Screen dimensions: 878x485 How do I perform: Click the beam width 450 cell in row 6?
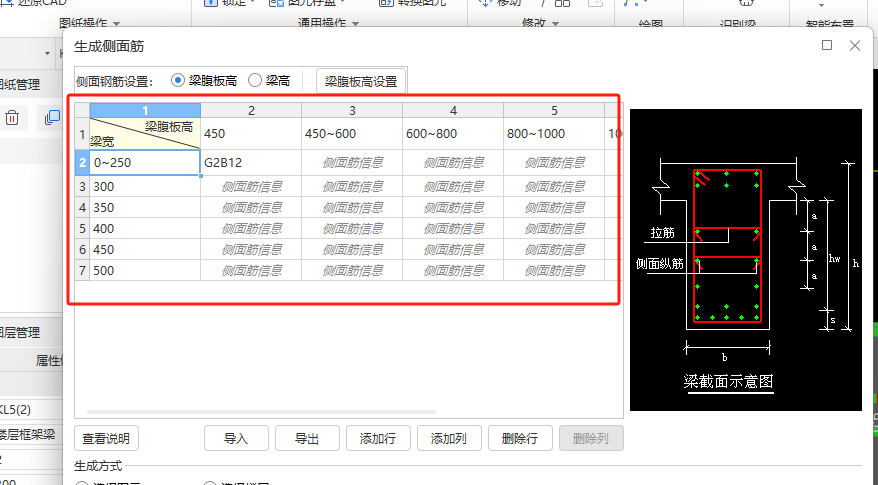click(x=145, y=250)
